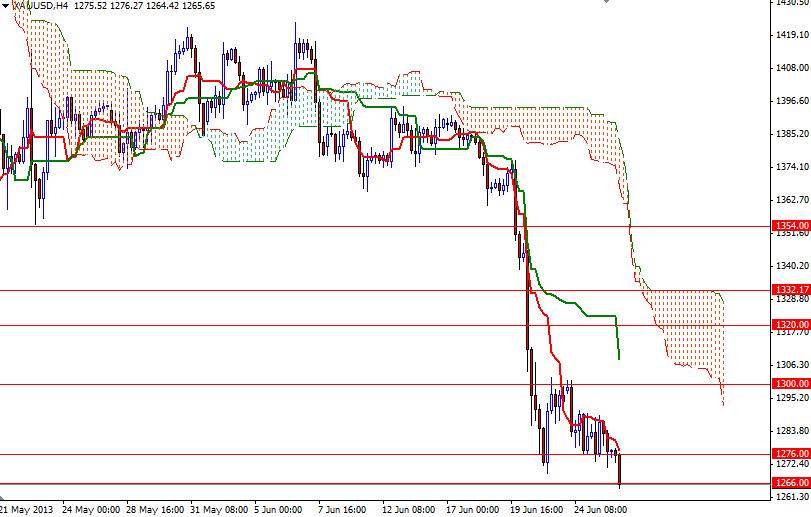Click the chart shift triangle marker at top
This screenshot has width=811, height=517.
607,3
